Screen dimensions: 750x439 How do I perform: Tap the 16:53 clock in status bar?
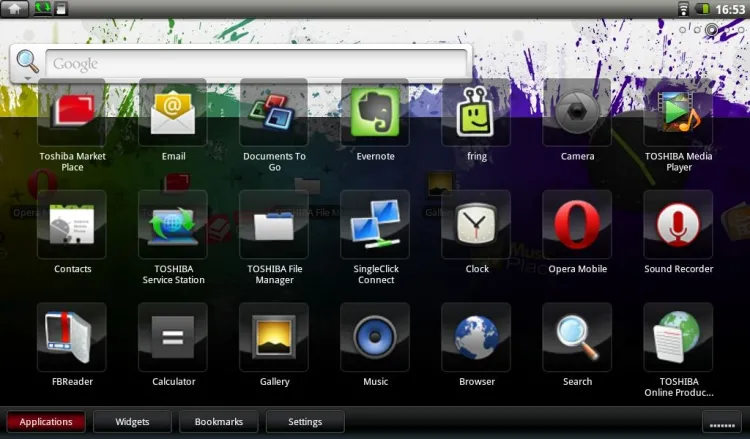pos(730,9)
